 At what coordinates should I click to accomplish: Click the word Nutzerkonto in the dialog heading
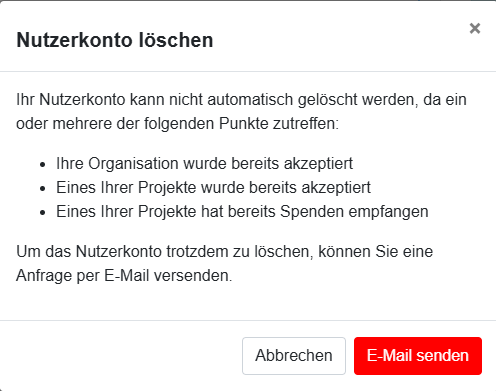coord(75,40)
